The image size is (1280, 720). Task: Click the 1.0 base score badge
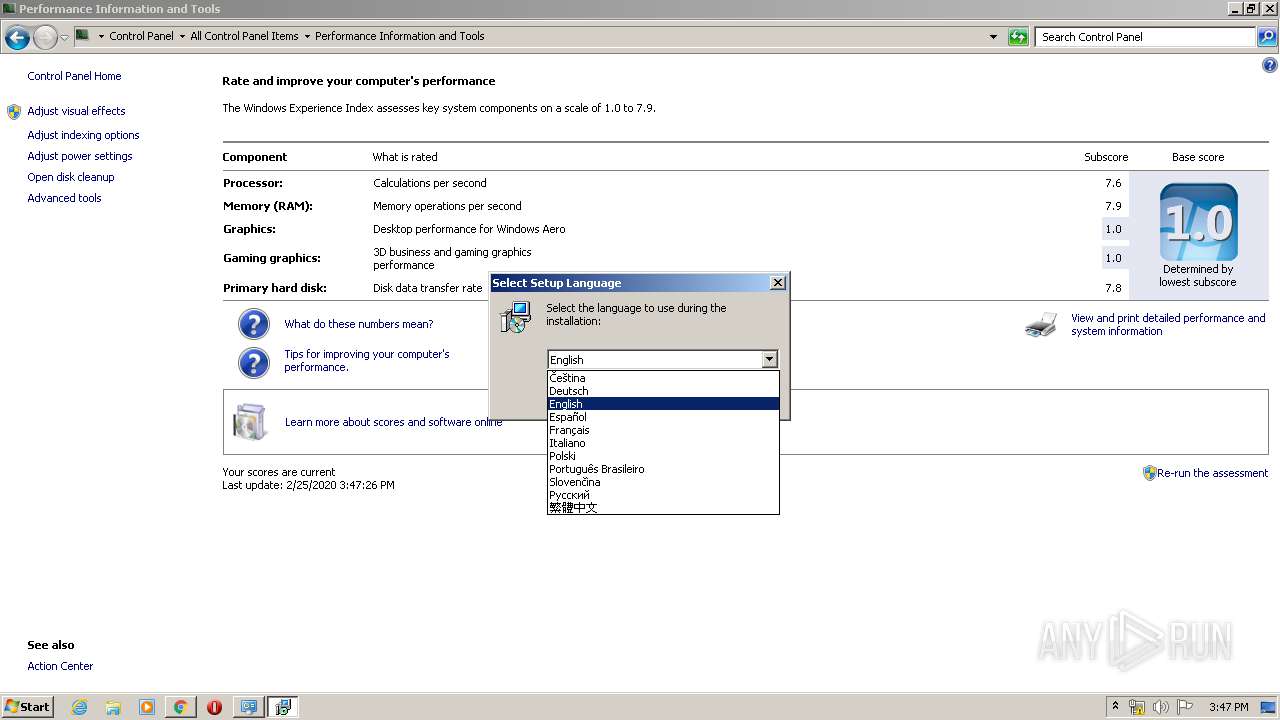click(x=1198, y=222)
